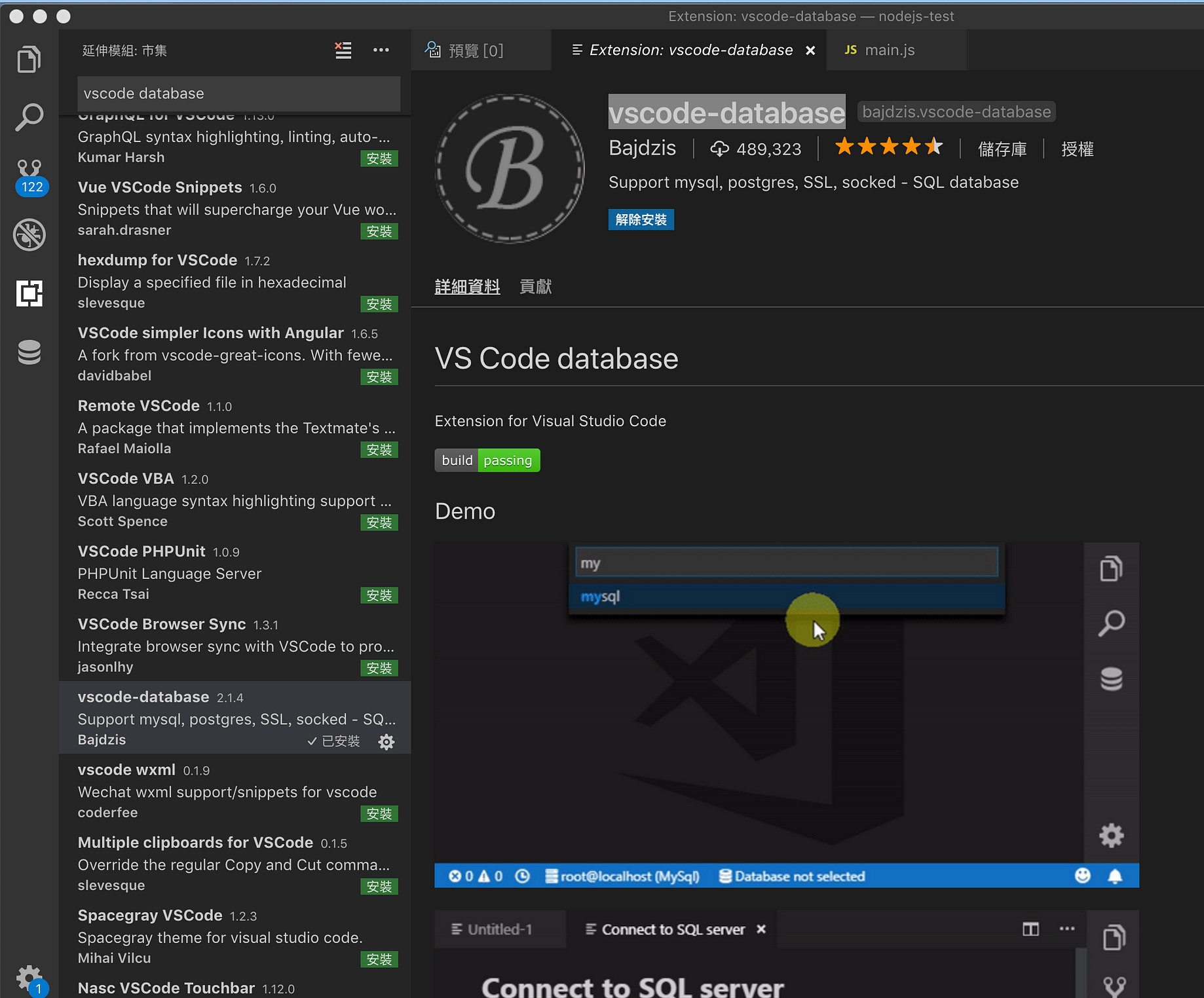Click Database not selected status entry
The height and width of the screenshot is (998, 1204).
(x=792, y=876)
